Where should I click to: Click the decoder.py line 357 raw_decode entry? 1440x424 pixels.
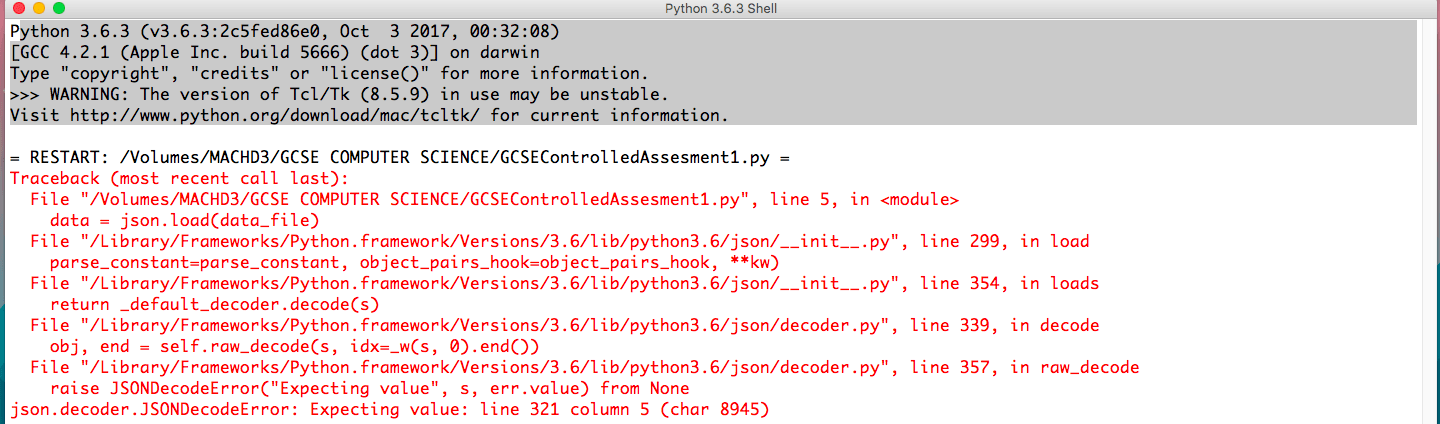click(584, 368)
